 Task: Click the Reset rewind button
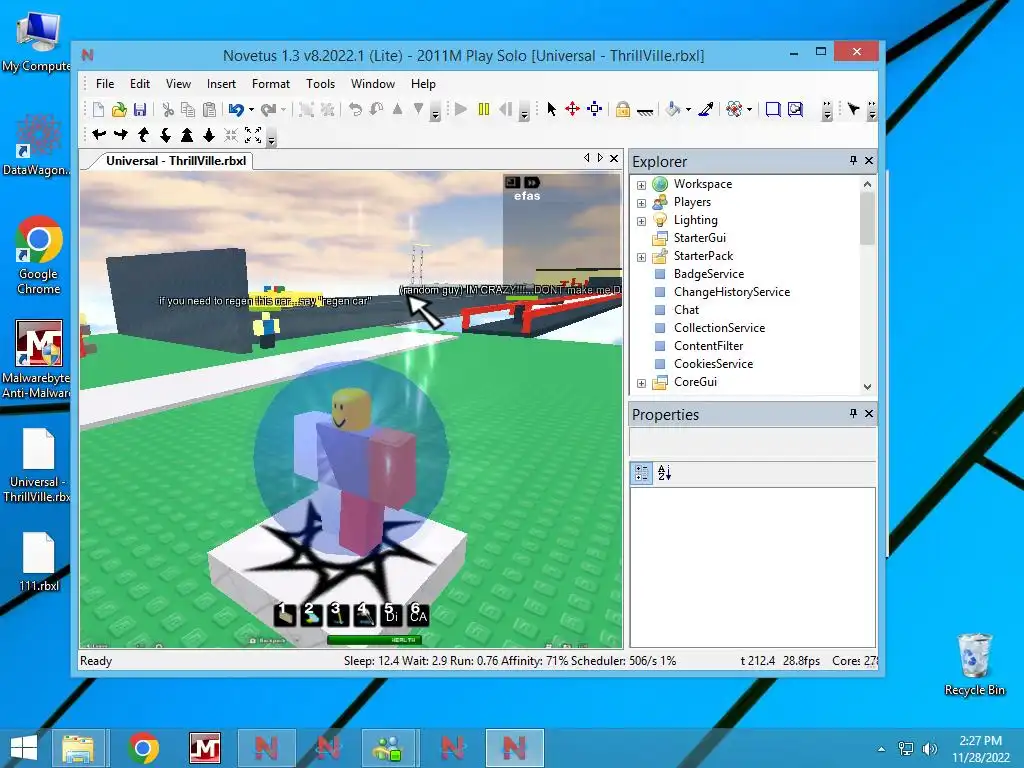tap(505, 109)
